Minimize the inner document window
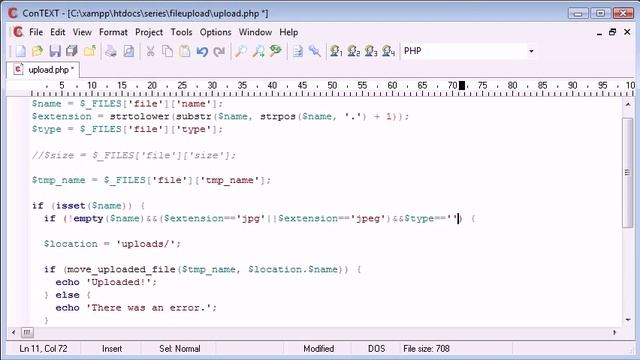This screenshot has height=360, width=640. pyautogui.click(x=599, y=32)
